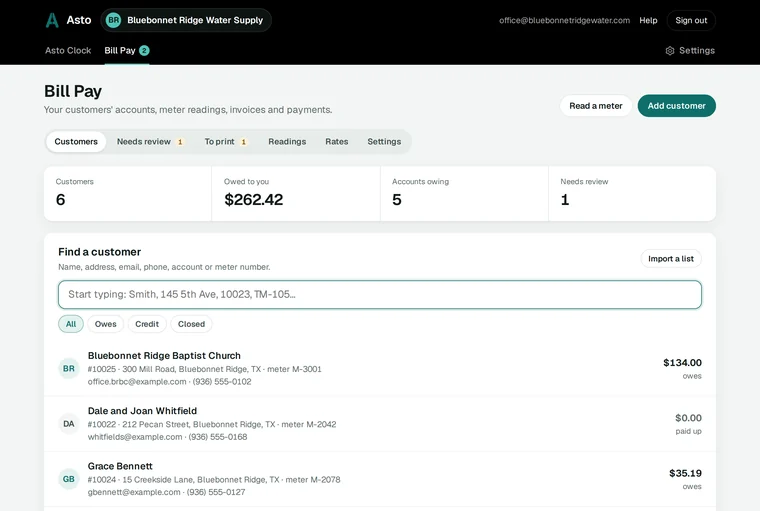Open Bluebonnet Ridge Baptist Church customer

pos(380,368)
